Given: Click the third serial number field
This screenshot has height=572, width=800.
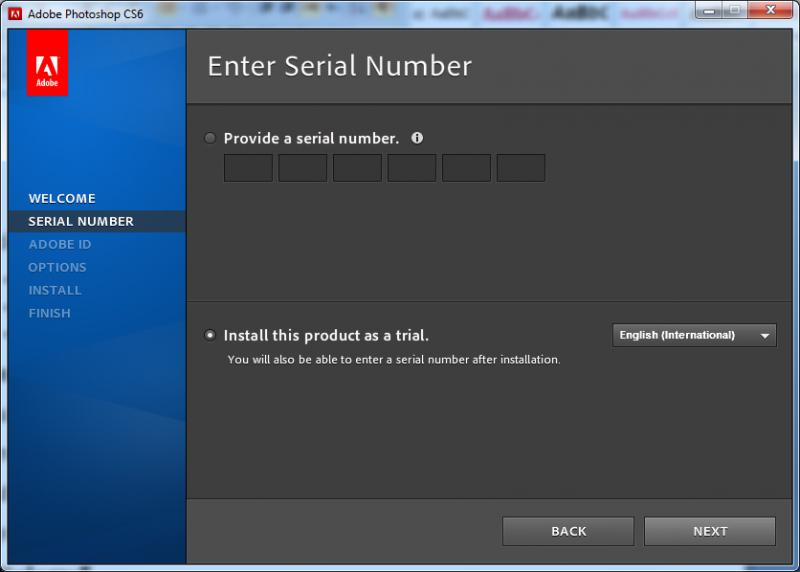Looking at the screenshot, I should coord(358,168).
